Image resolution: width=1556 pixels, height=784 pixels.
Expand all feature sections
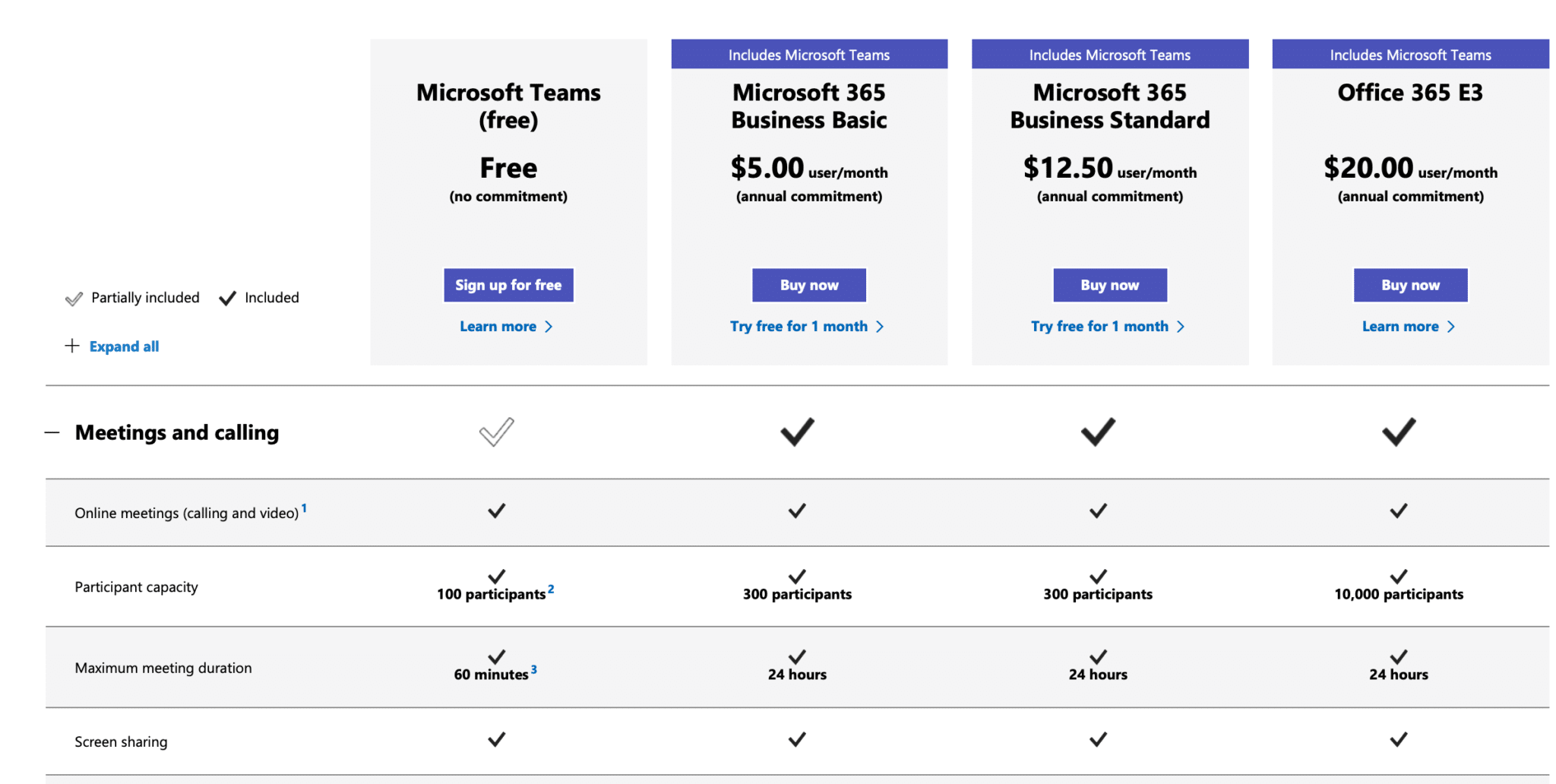[x=124, y=346]
